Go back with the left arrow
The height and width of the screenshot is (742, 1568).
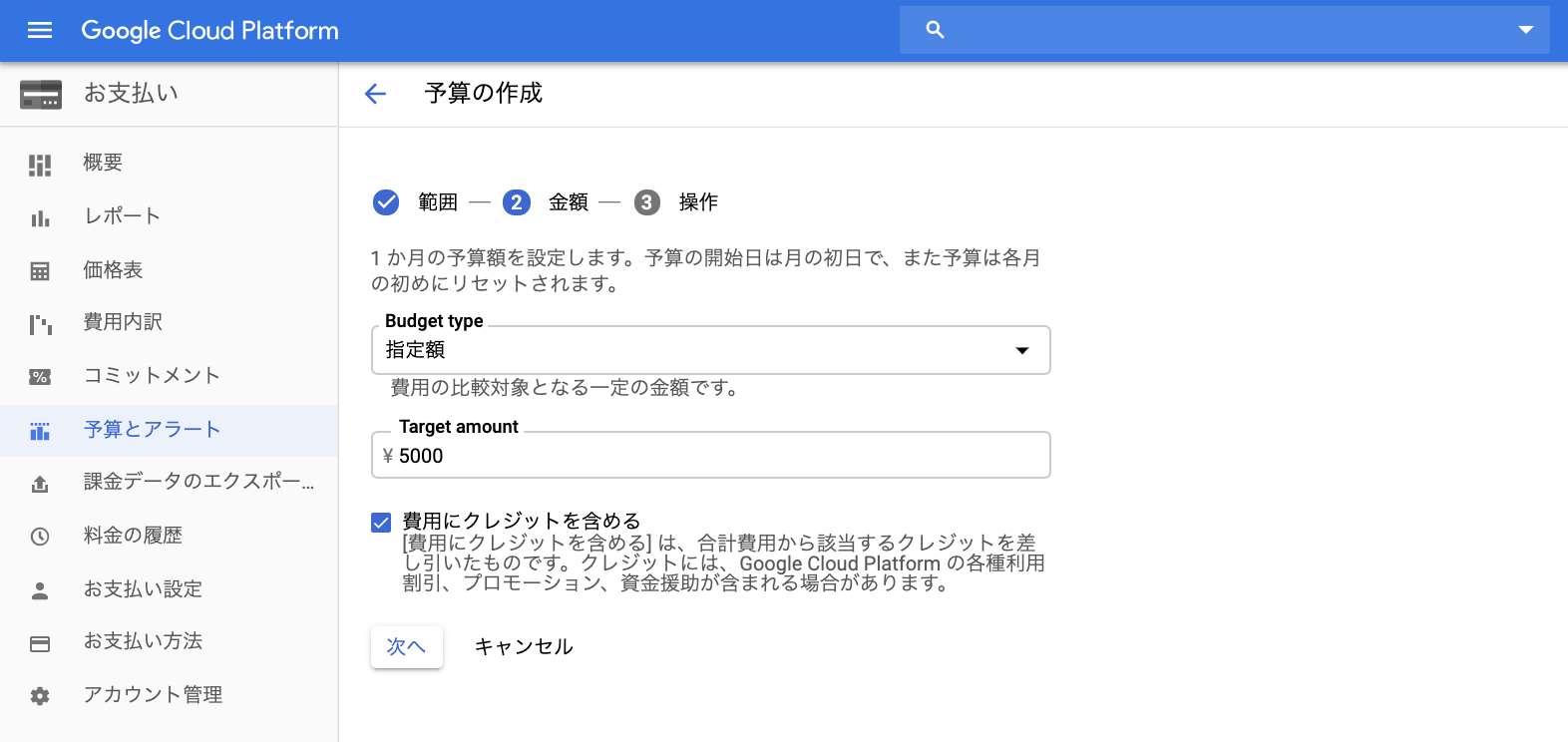375,94
